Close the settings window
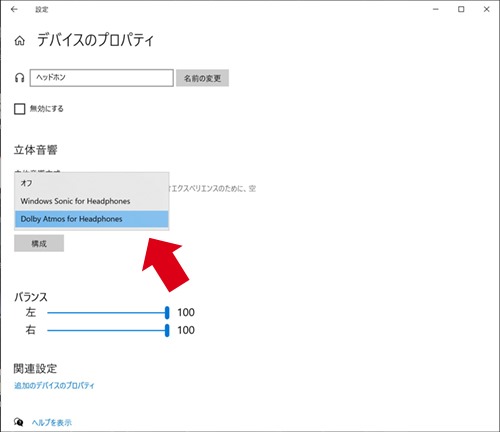The height and width of the screenshot is (432, 500). [x=486, y=9]
